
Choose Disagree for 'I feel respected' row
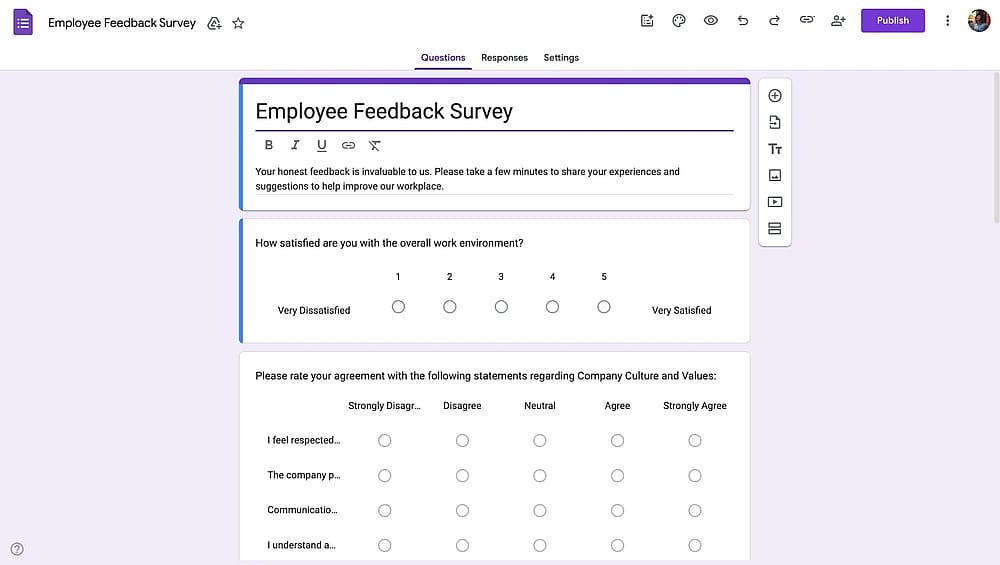(x=462, y=441)
